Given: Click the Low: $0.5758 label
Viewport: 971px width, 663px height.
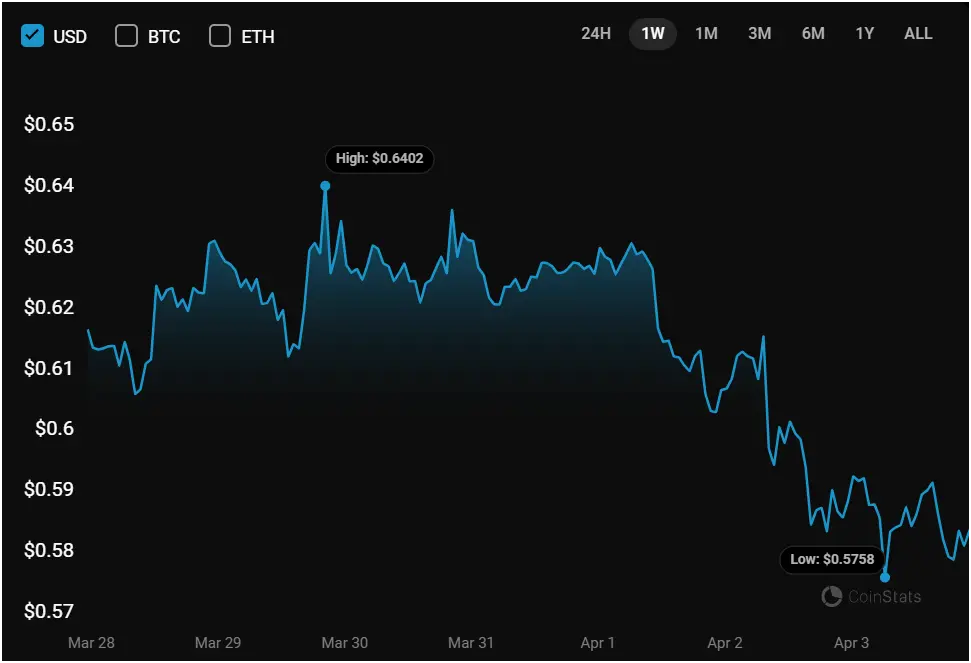Looking at the screenshot, I should 832,560.
